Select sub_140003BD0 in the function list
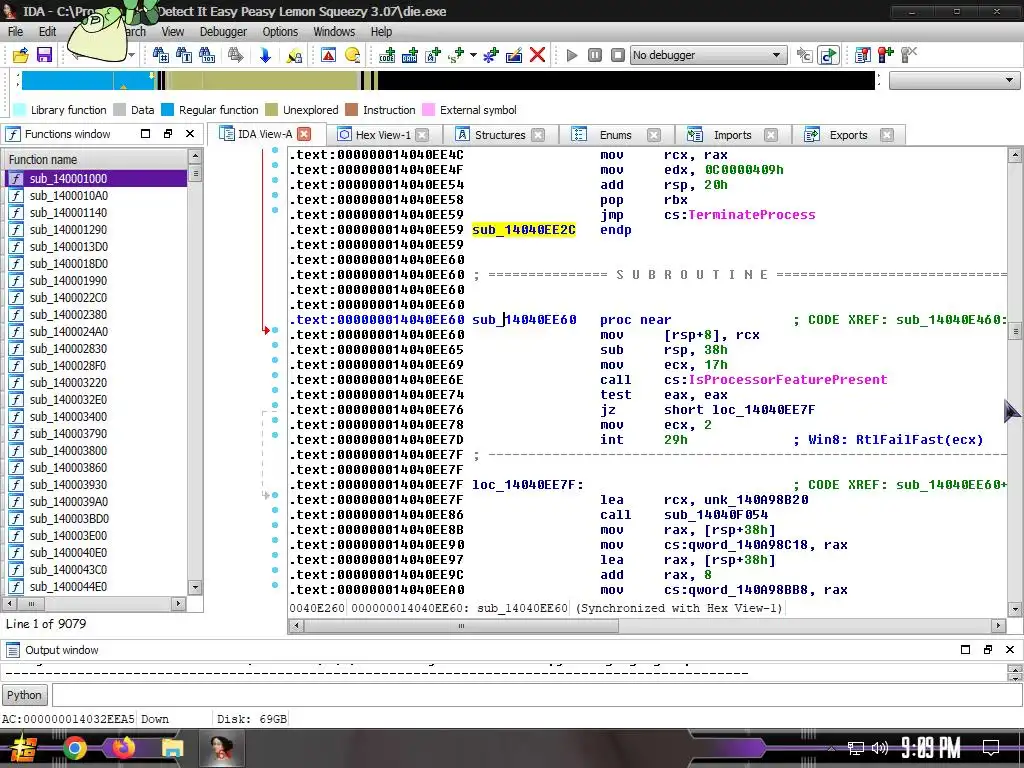The width and height of the screenshot is (1024, 768). 96,519
